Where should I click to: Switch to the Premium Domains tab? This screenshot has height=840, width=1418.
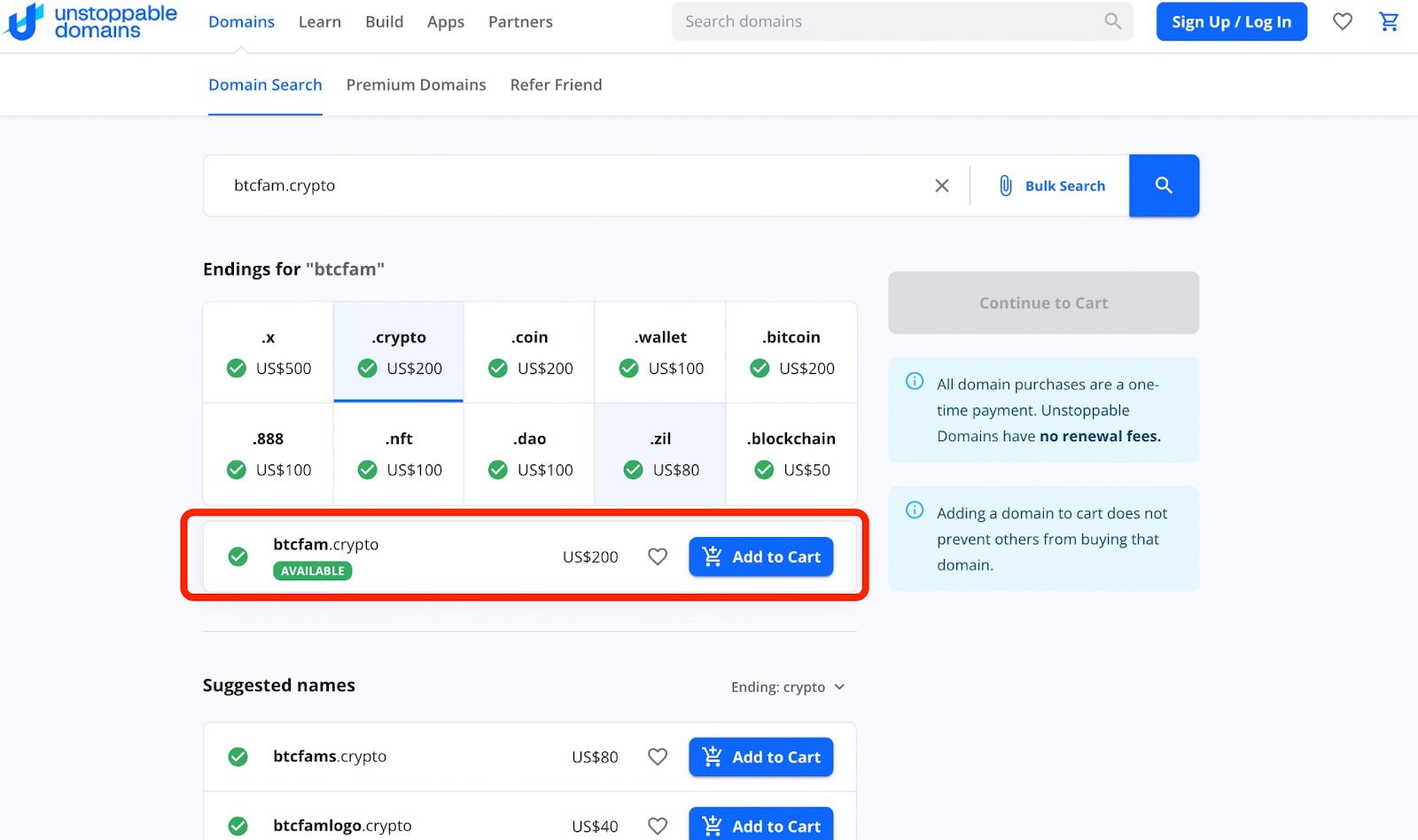click(416, 85)
